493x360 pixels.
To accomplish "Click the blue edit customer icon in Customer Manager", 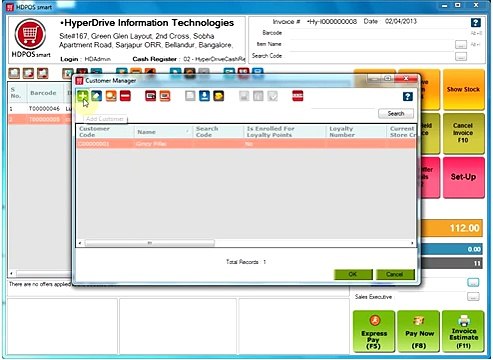I will [97, 96].
